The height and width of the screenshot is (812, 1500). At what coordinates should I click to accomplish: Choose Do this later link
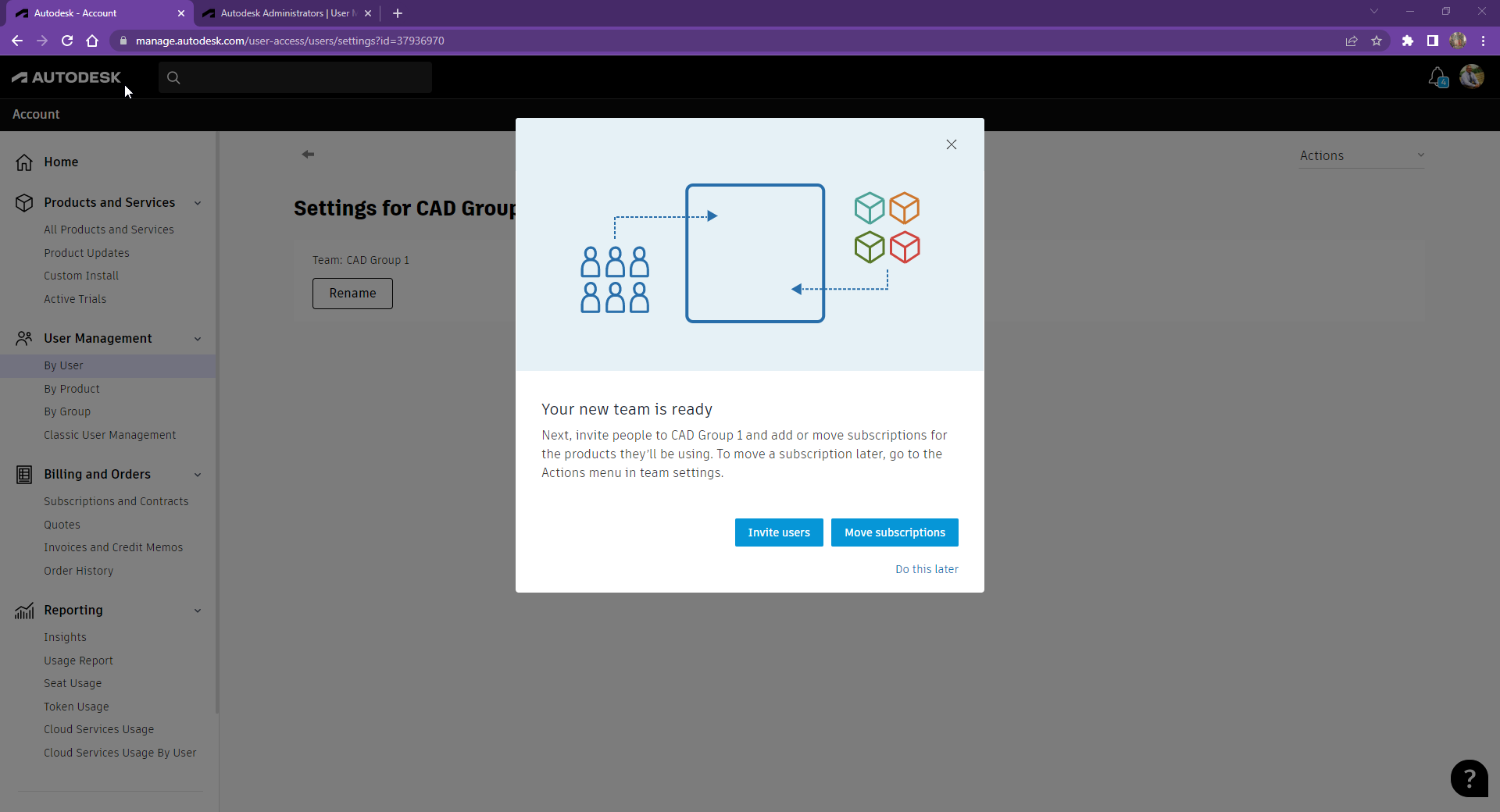click(x=927, y=569)
